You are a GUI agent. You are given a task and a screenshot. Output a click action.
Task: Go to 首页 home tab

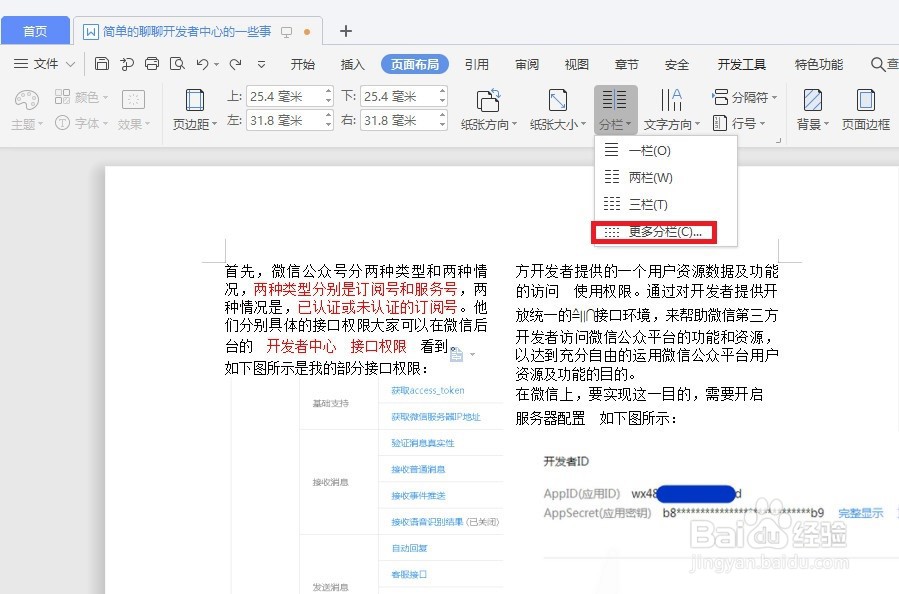point(35,31)
